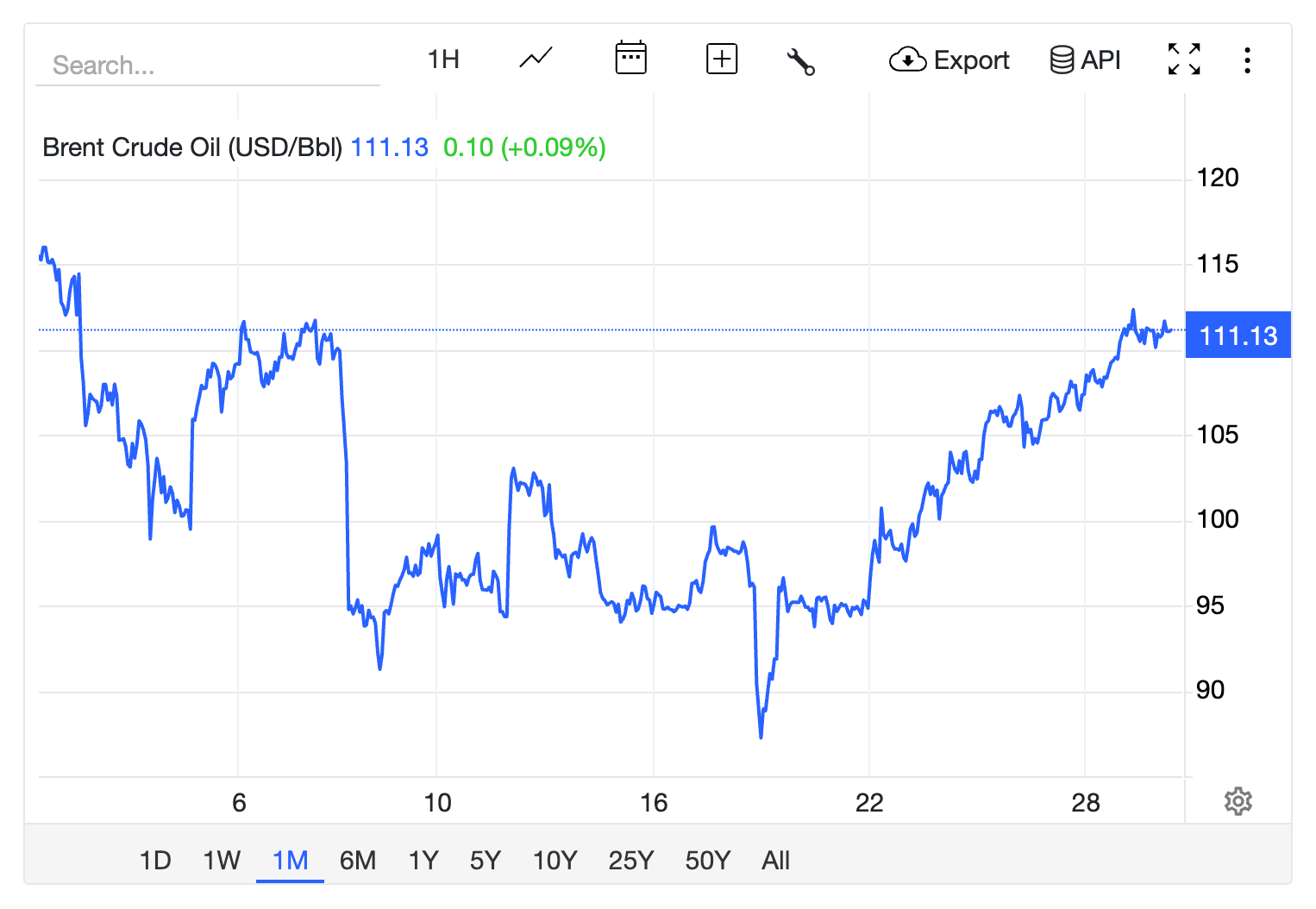Open chart settings gear icon
The width and height of the screenshot is (1316, 909).
(x=1238, y=801)
